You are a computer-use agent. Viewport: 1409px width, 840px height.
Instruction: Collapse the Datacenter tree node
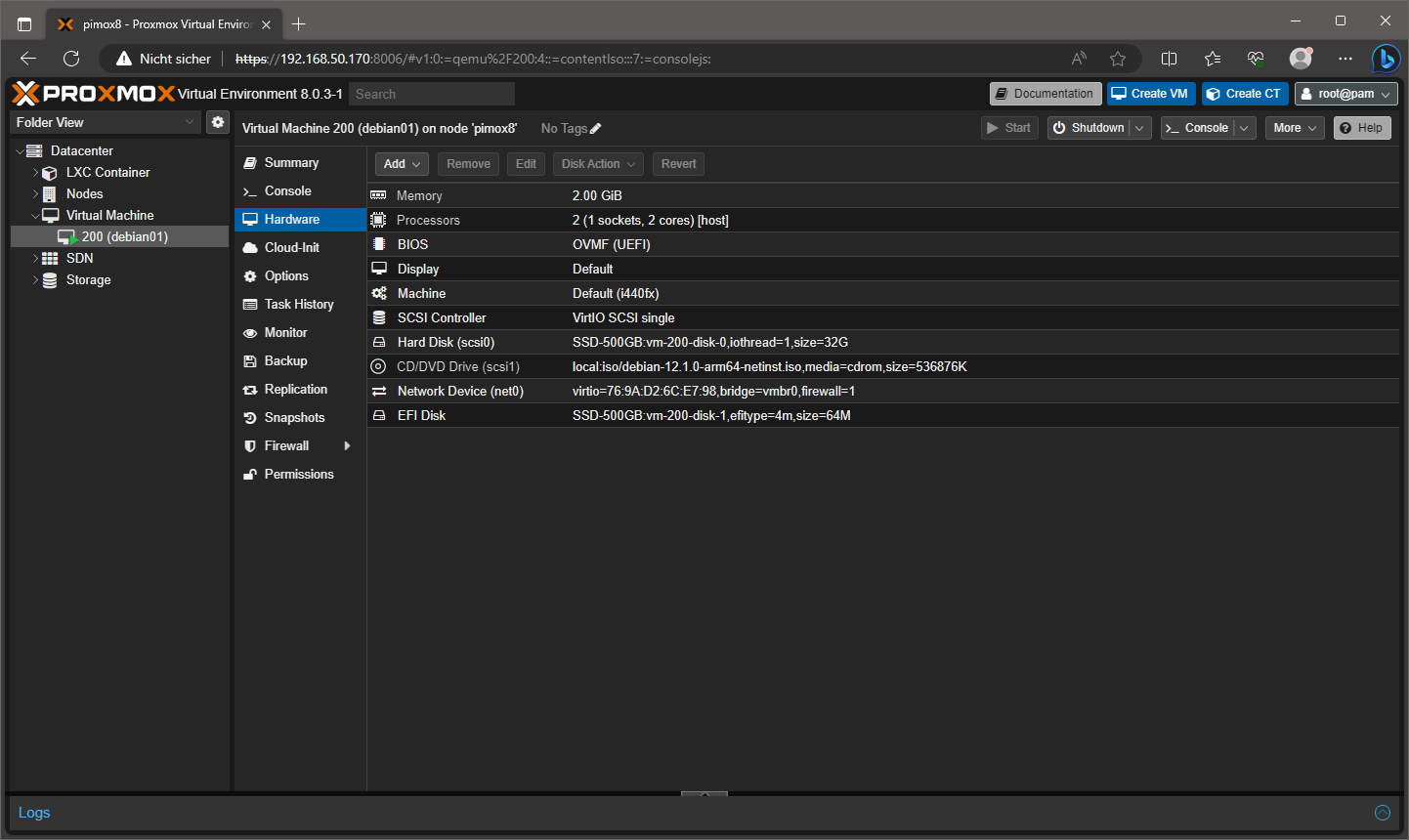click(x=20, y=151)
